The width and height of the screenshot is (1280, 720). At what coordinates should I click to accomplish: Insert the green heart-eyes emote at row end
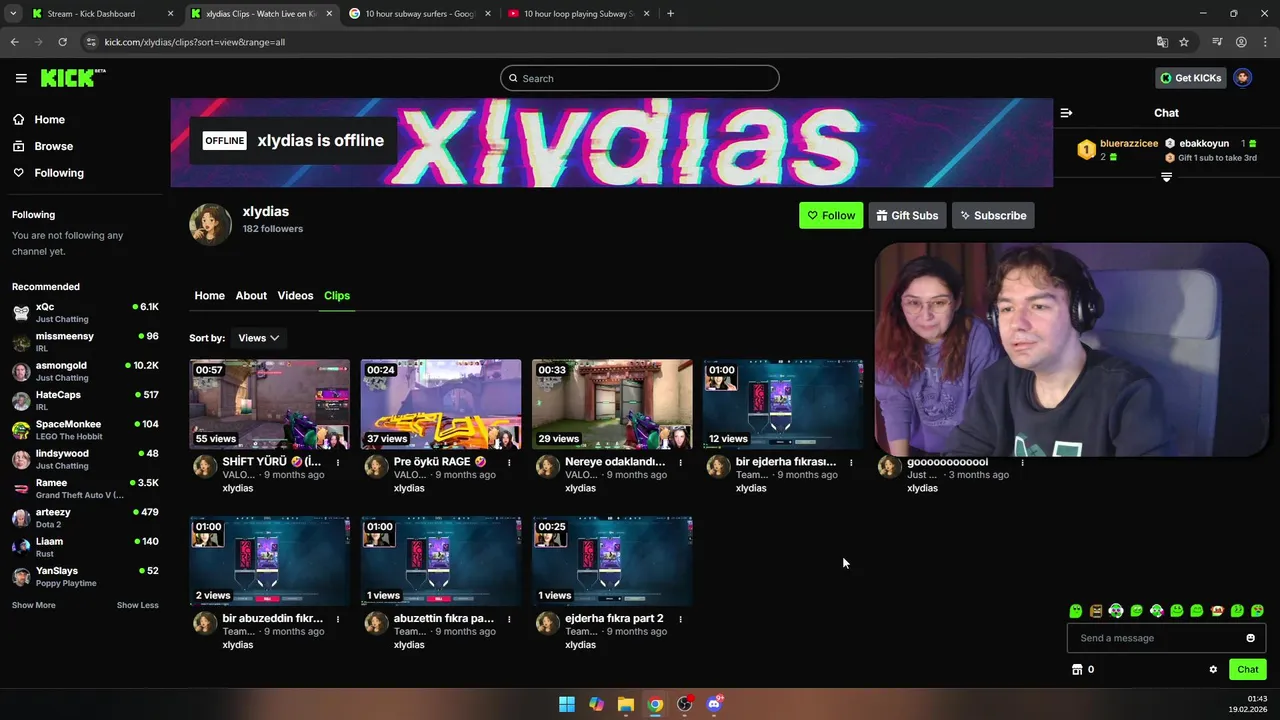tap(1257, 611)
